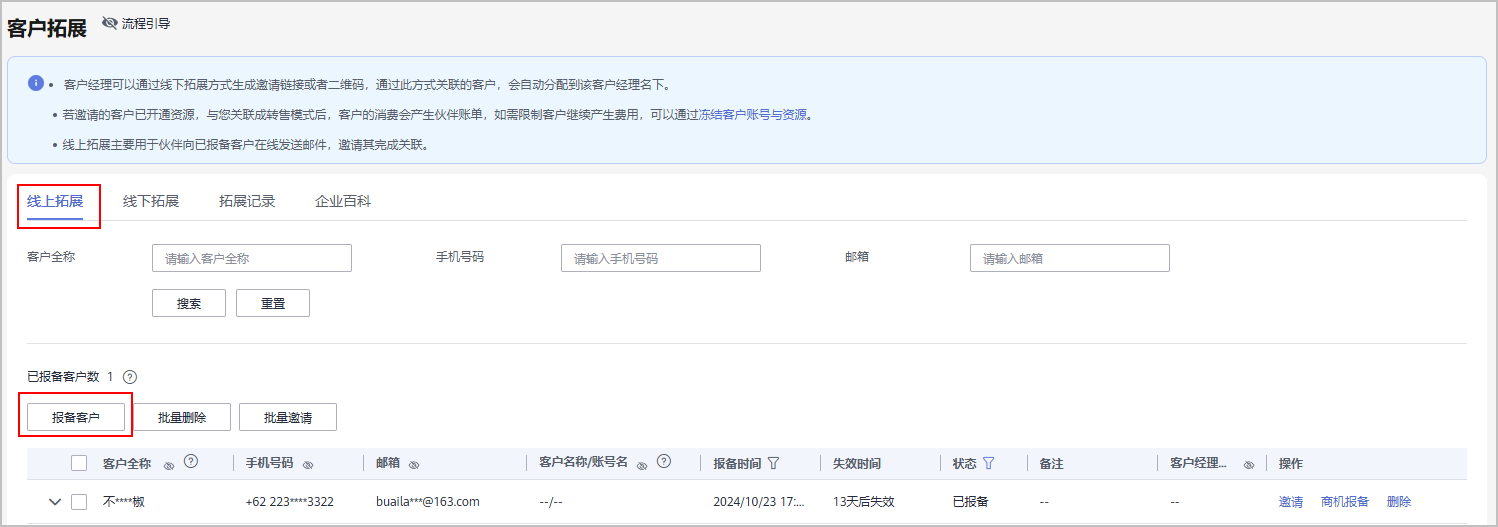Select the checkbox for customer 不****椒

click(80, 502)
